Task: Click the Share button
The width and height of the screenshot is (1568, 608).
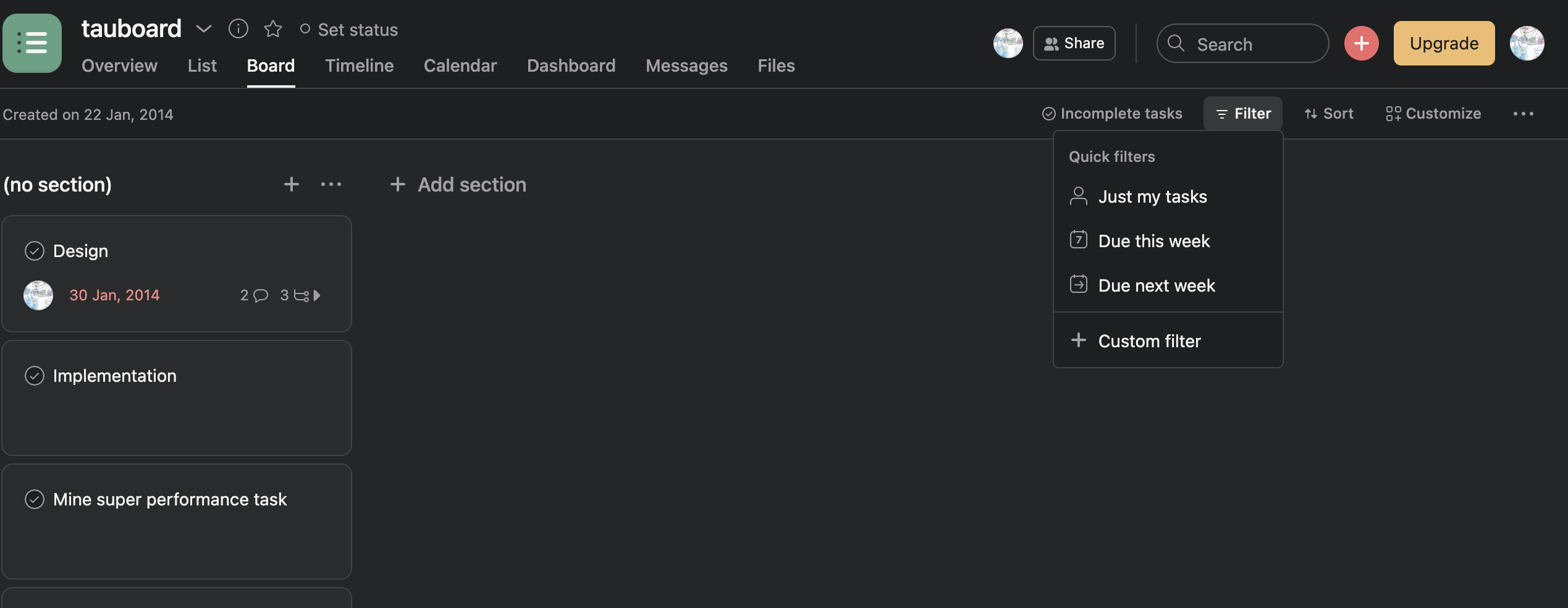Action: click(x=1074, y=43)
